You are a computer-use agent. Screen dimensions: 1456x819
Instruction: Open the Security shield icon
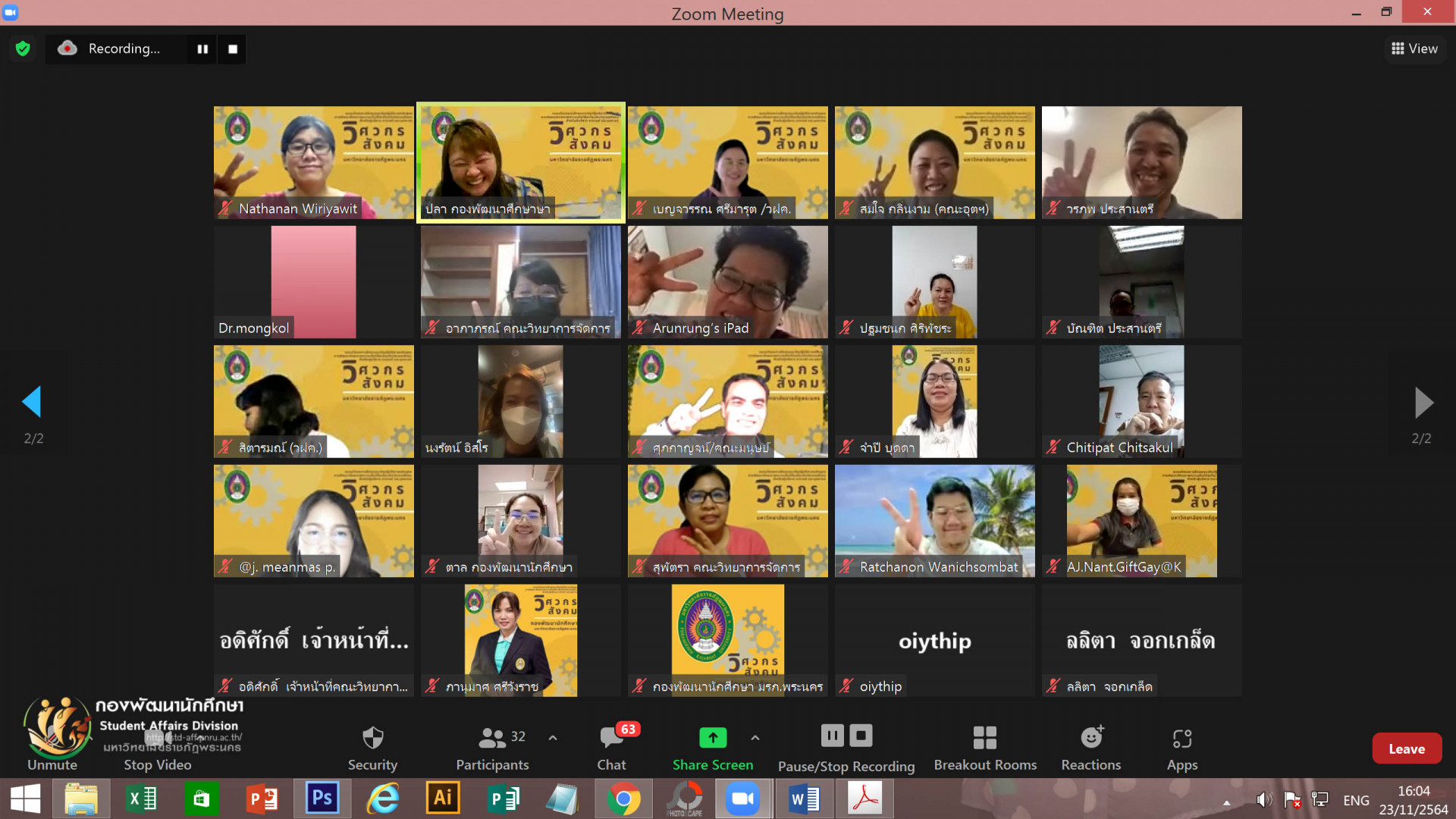click(x=372, y=738)
